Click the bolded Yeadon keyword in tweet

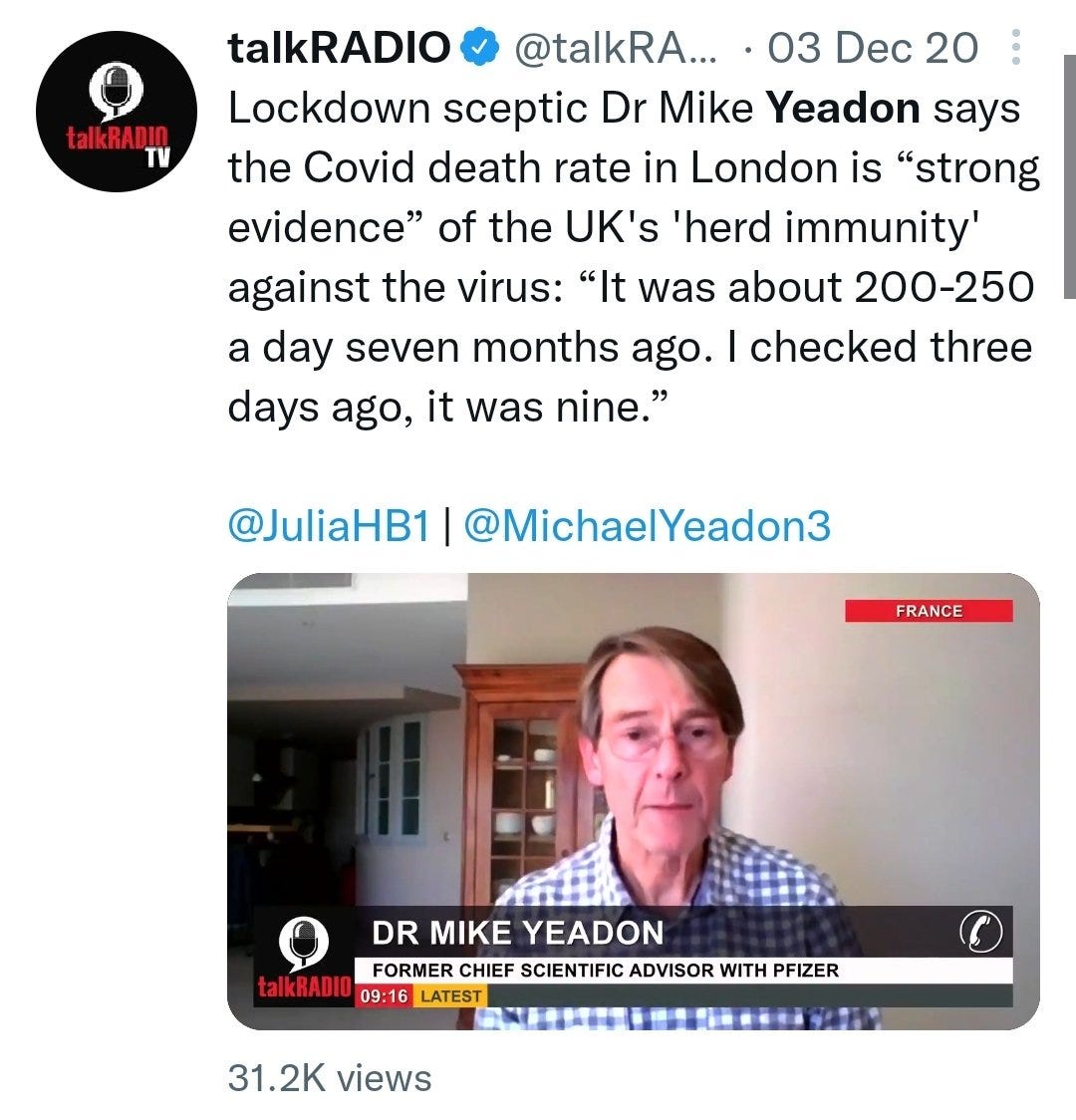tap(843, 108)
